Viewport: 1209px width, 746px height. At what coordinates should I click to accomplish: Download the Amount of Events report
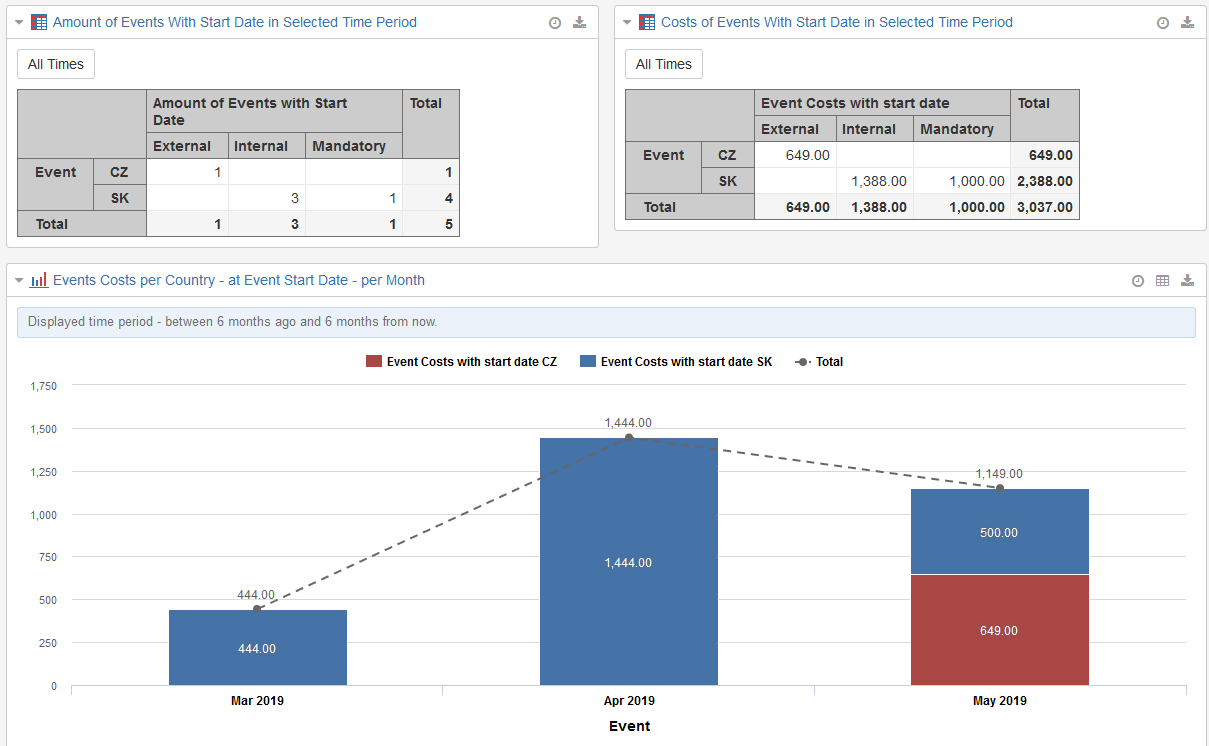click(580, 23)
